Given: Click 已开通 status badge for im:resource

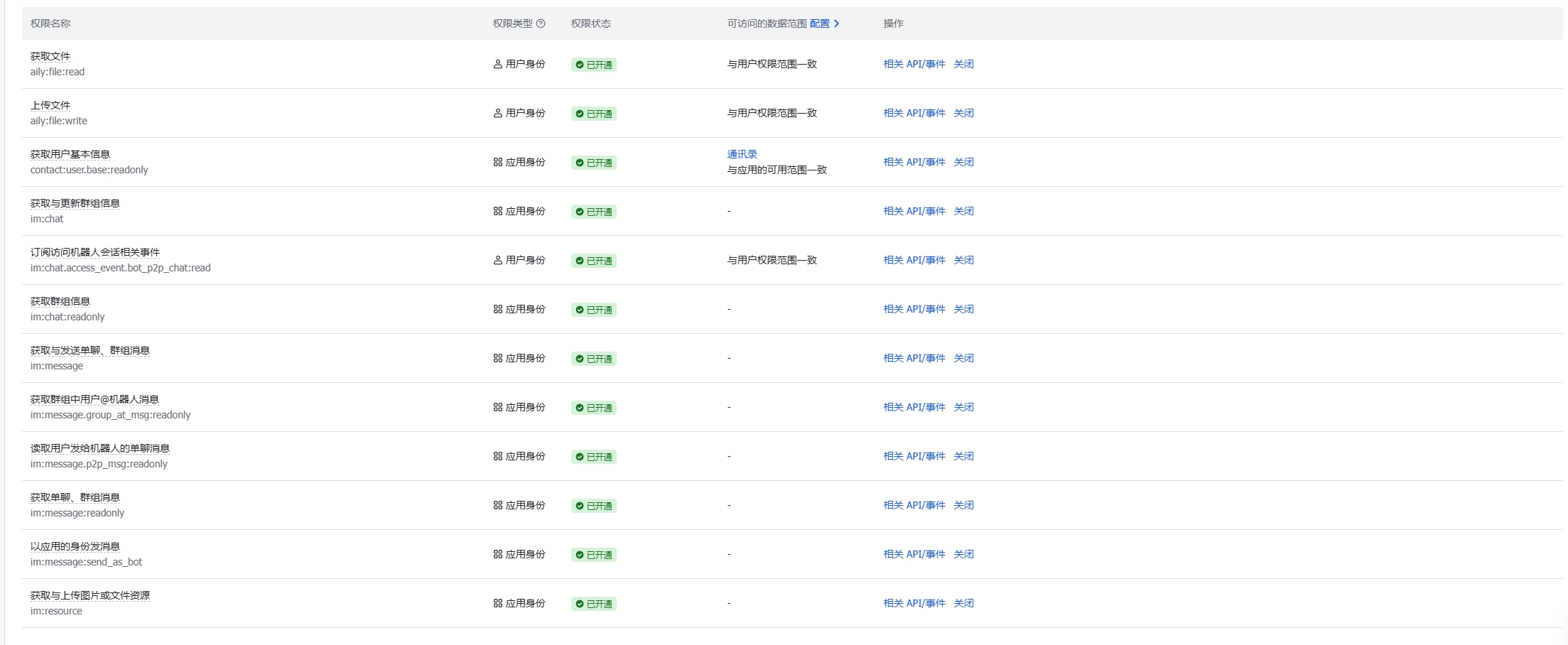Looking at the screenshot, I should [x=594, y=604].
